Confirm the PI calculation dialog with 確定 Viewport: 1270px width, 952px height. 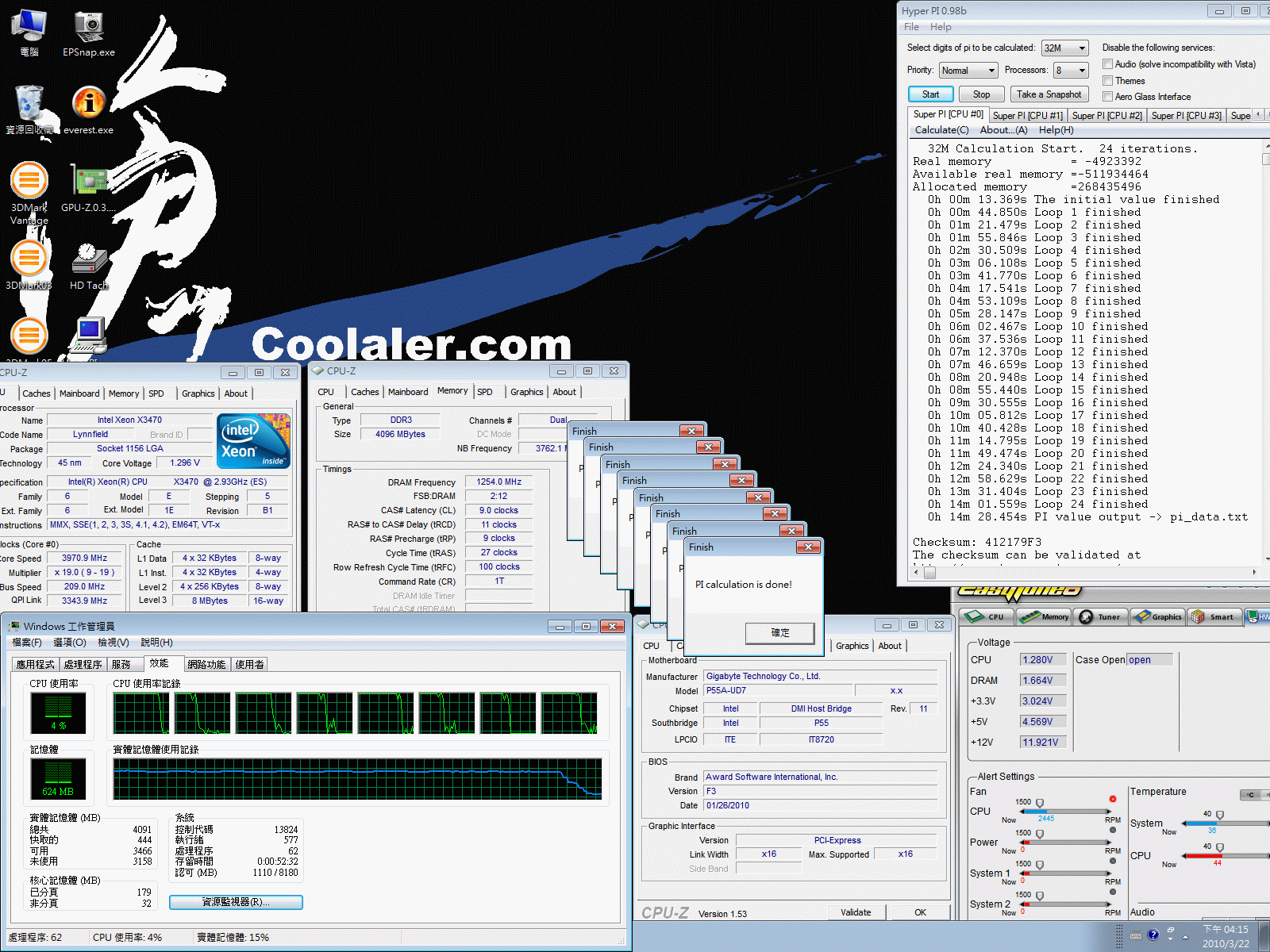click(x=779, y=632)
